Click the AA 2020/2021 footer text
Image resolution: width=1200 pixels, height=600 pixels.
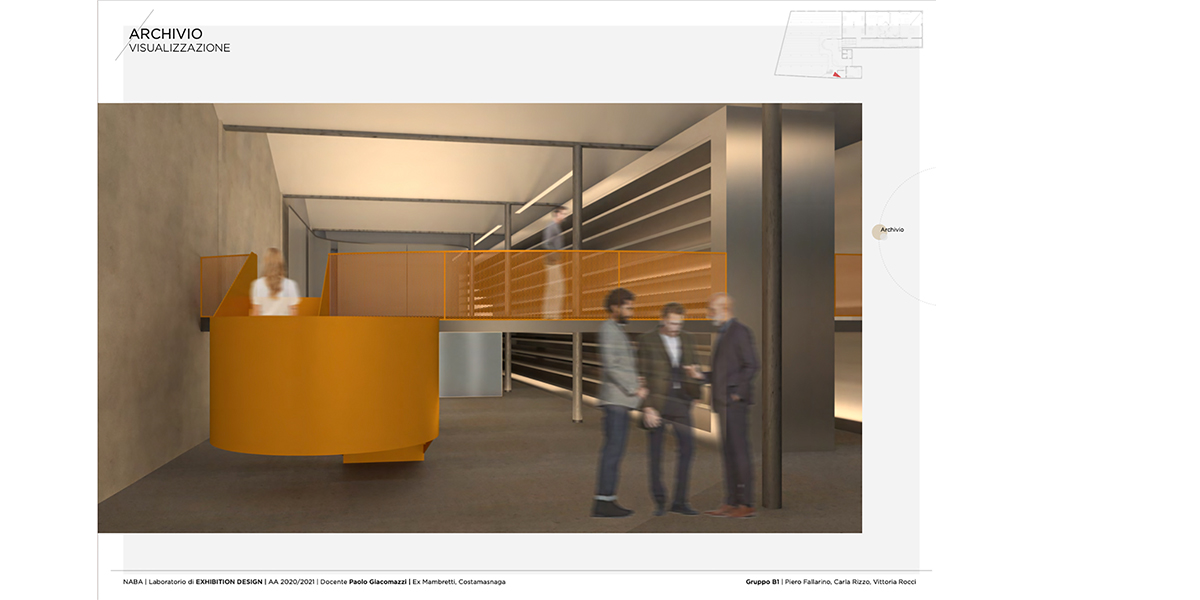291,582
